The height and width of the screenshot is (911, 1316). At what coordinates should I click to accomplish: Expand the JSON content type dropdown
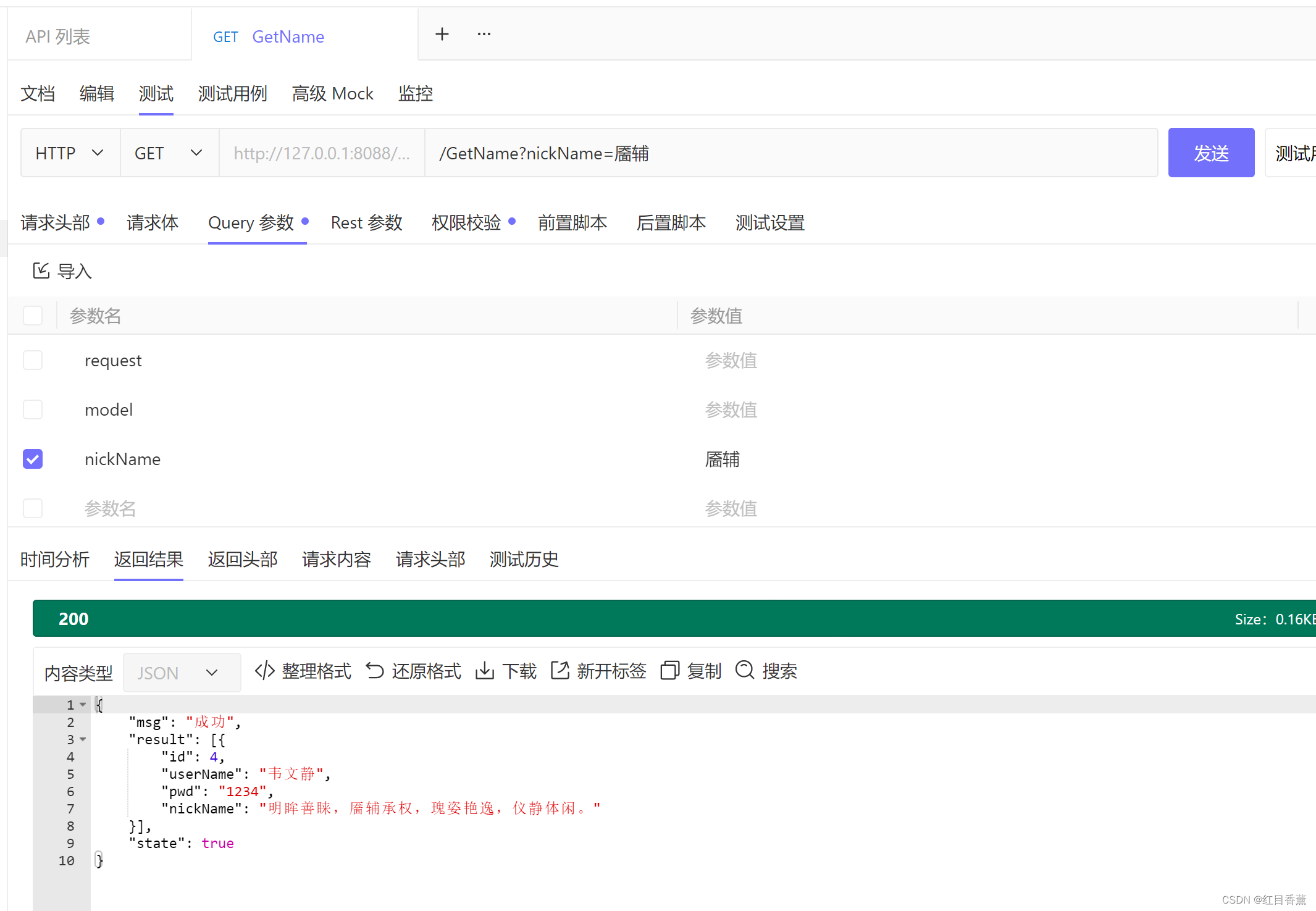181,673
